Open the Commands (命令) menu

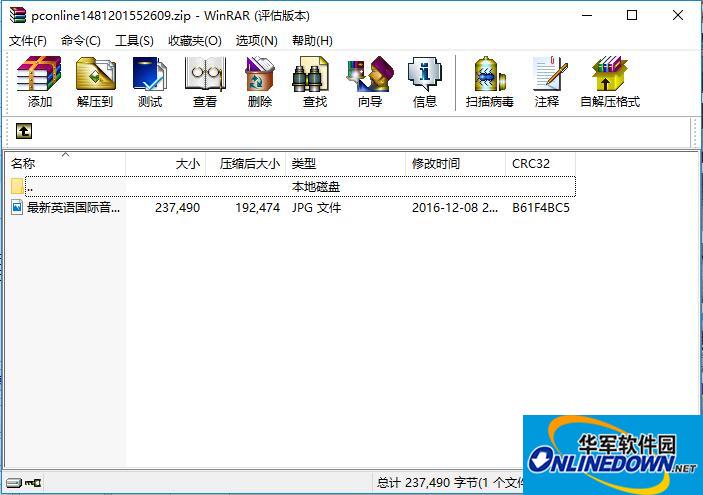coord(81,41)
